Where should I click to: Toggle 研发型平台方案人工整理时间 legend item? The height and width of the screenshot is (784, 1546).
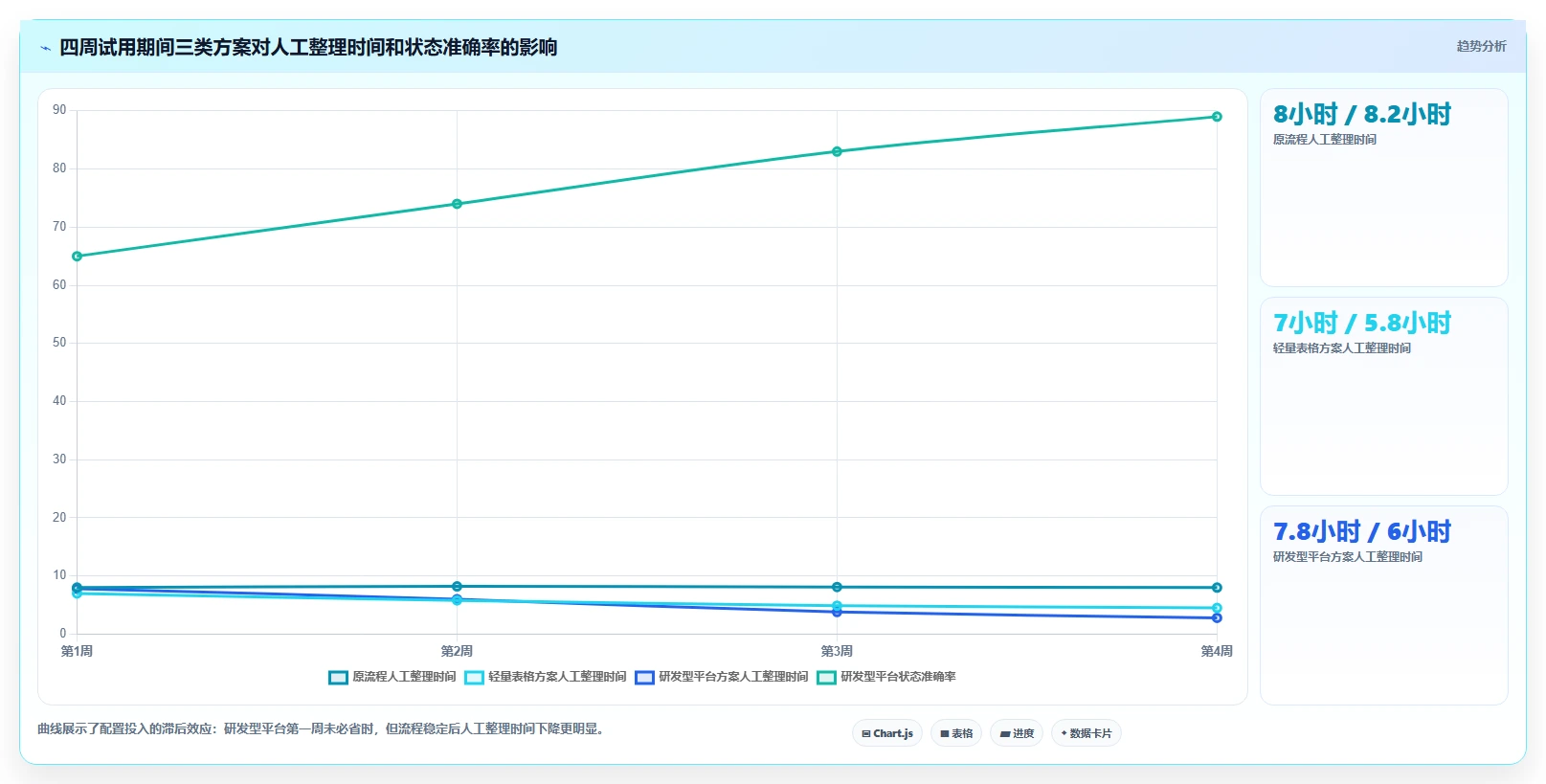722,677
